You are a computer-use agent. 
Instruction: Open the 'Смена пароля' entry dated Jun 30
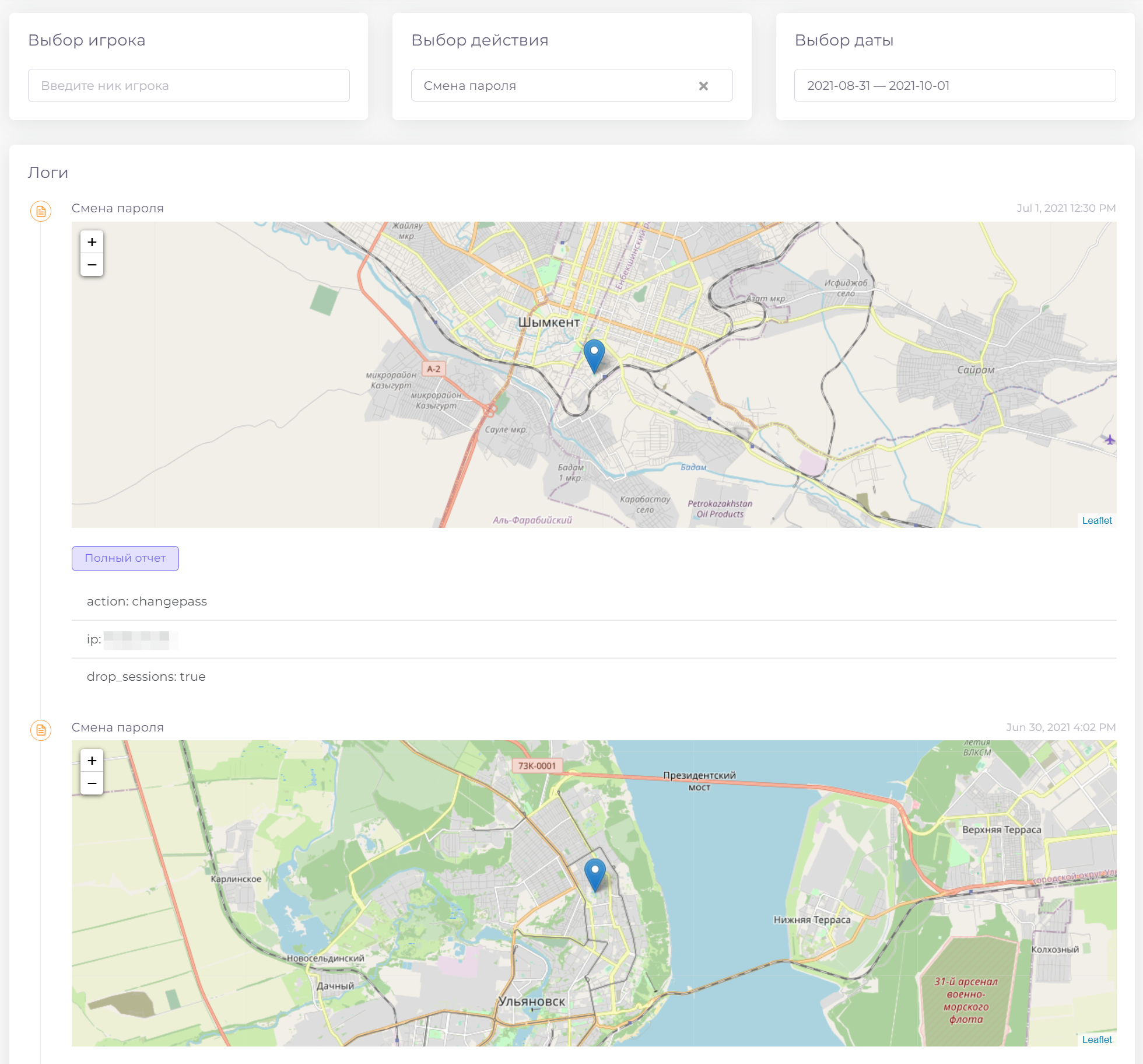point(118,727)
